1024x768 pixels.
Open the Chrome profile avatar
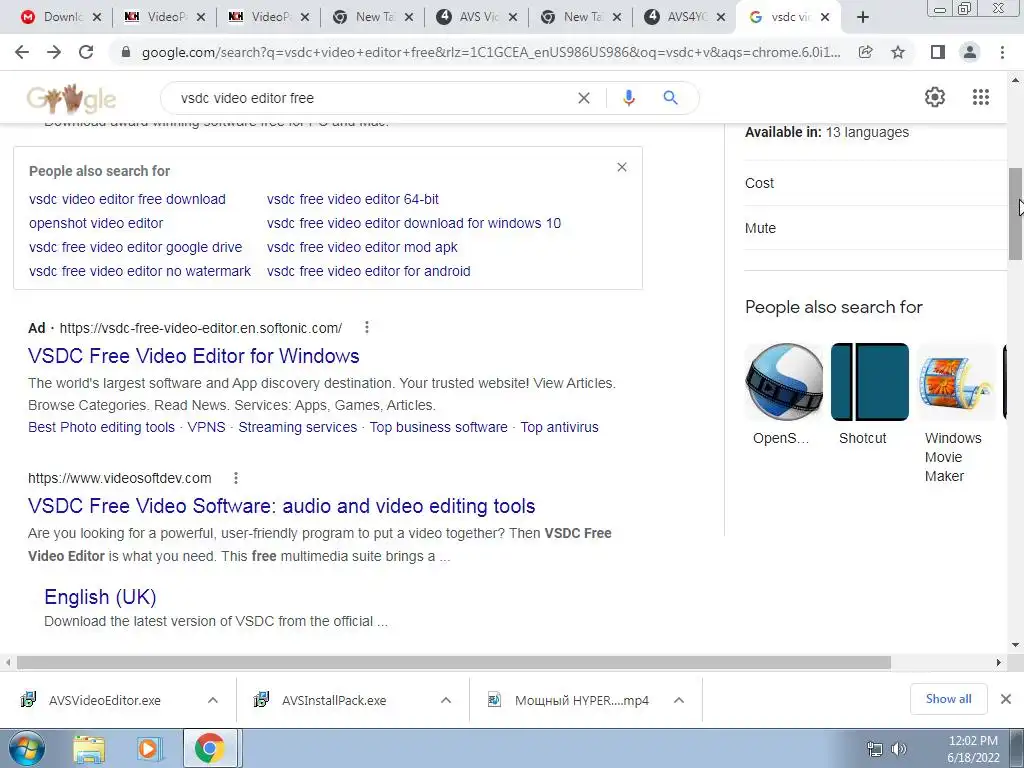970,52
